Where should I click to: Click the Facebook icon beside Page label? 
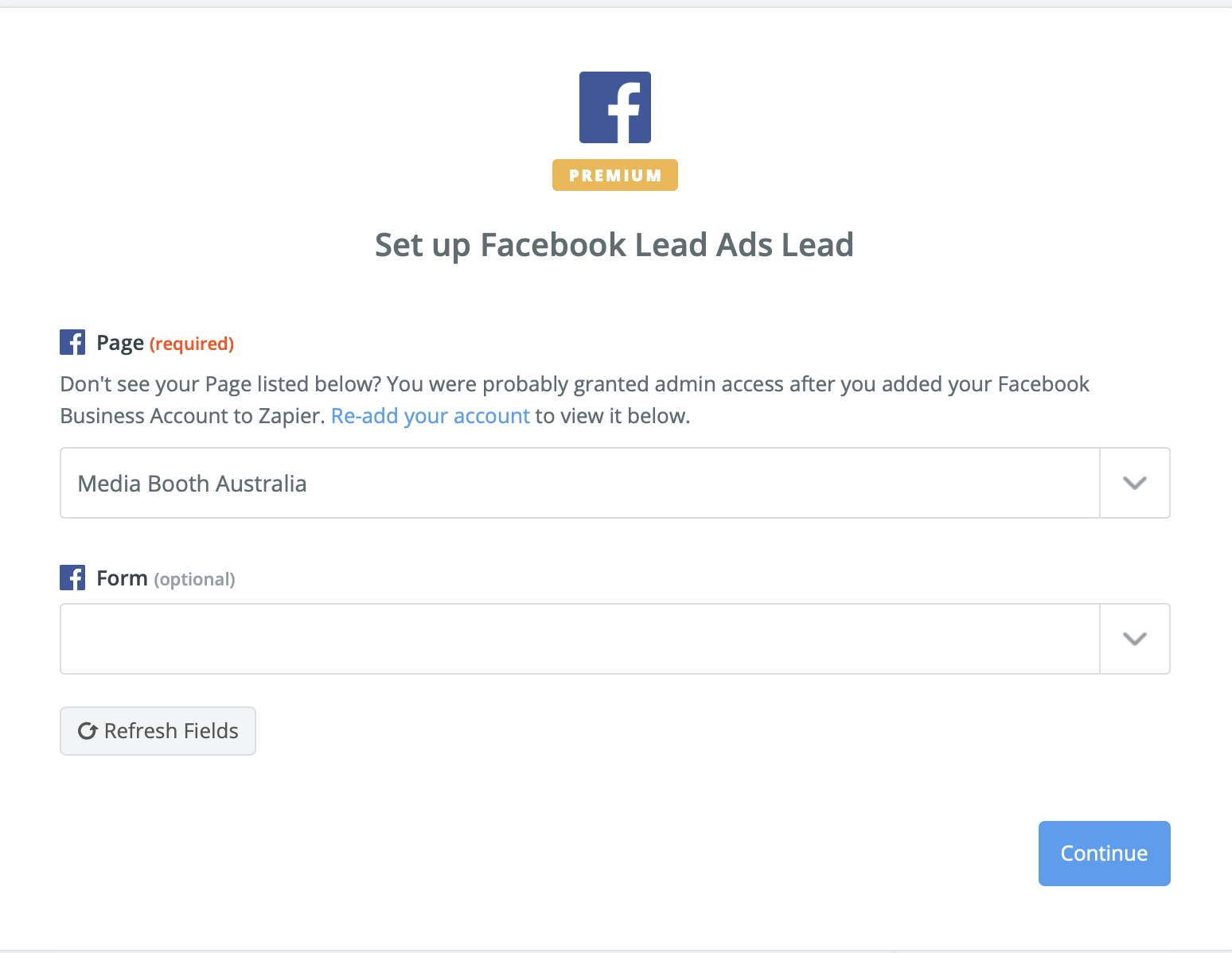point(72,343)
